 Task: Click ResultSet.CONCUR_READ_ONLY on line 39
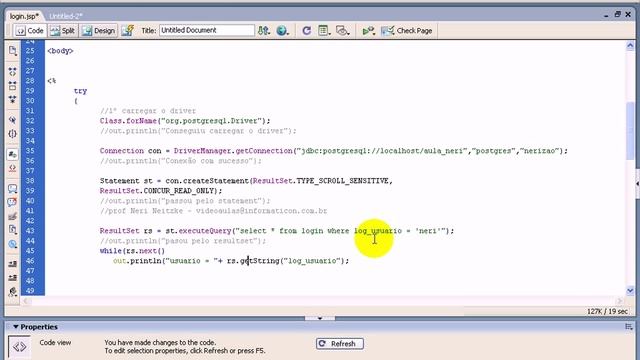pos(160,191)
